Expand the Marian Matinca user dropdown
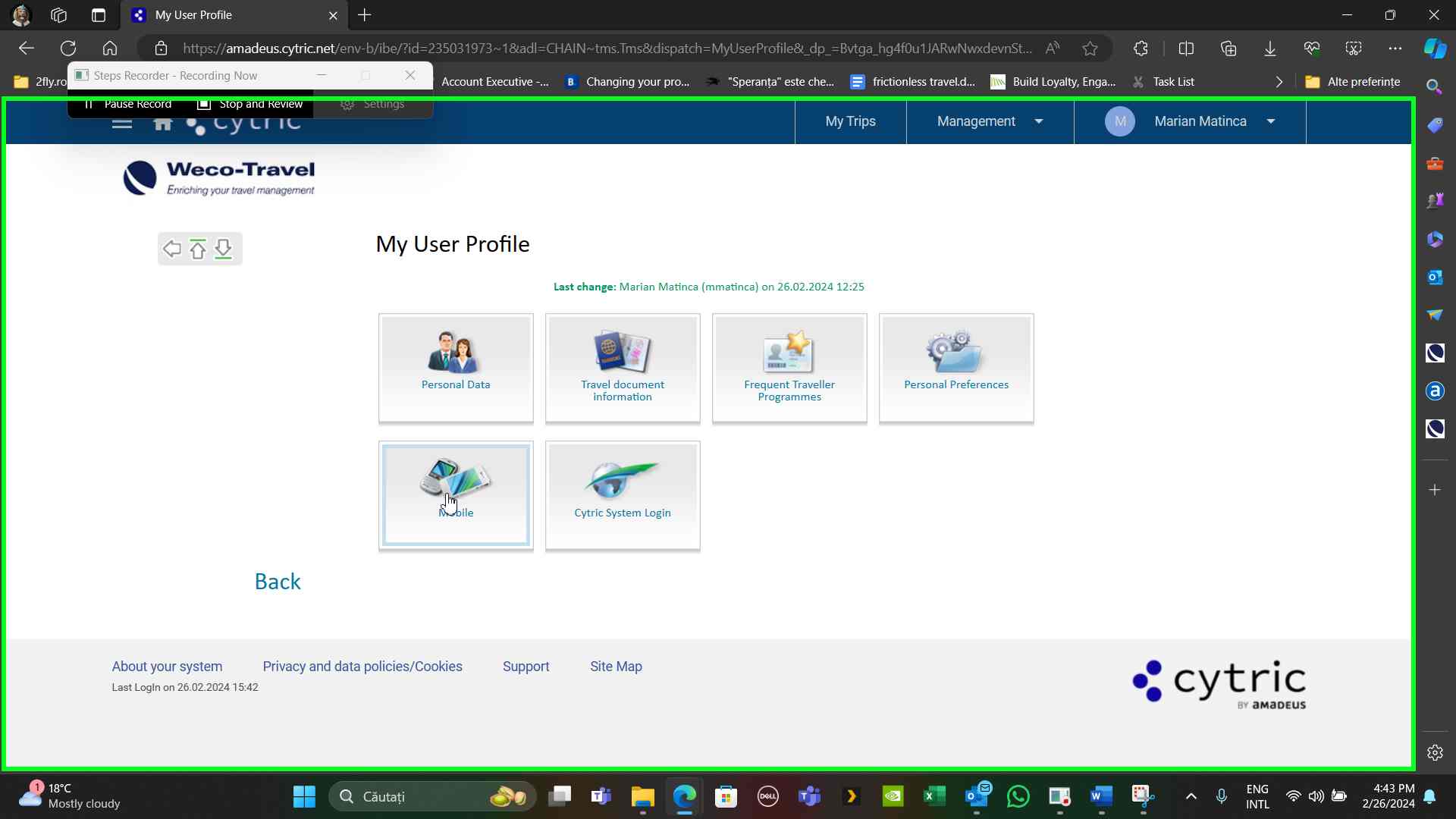This screenshot has height=819, width=1456. click(1271, 121)
